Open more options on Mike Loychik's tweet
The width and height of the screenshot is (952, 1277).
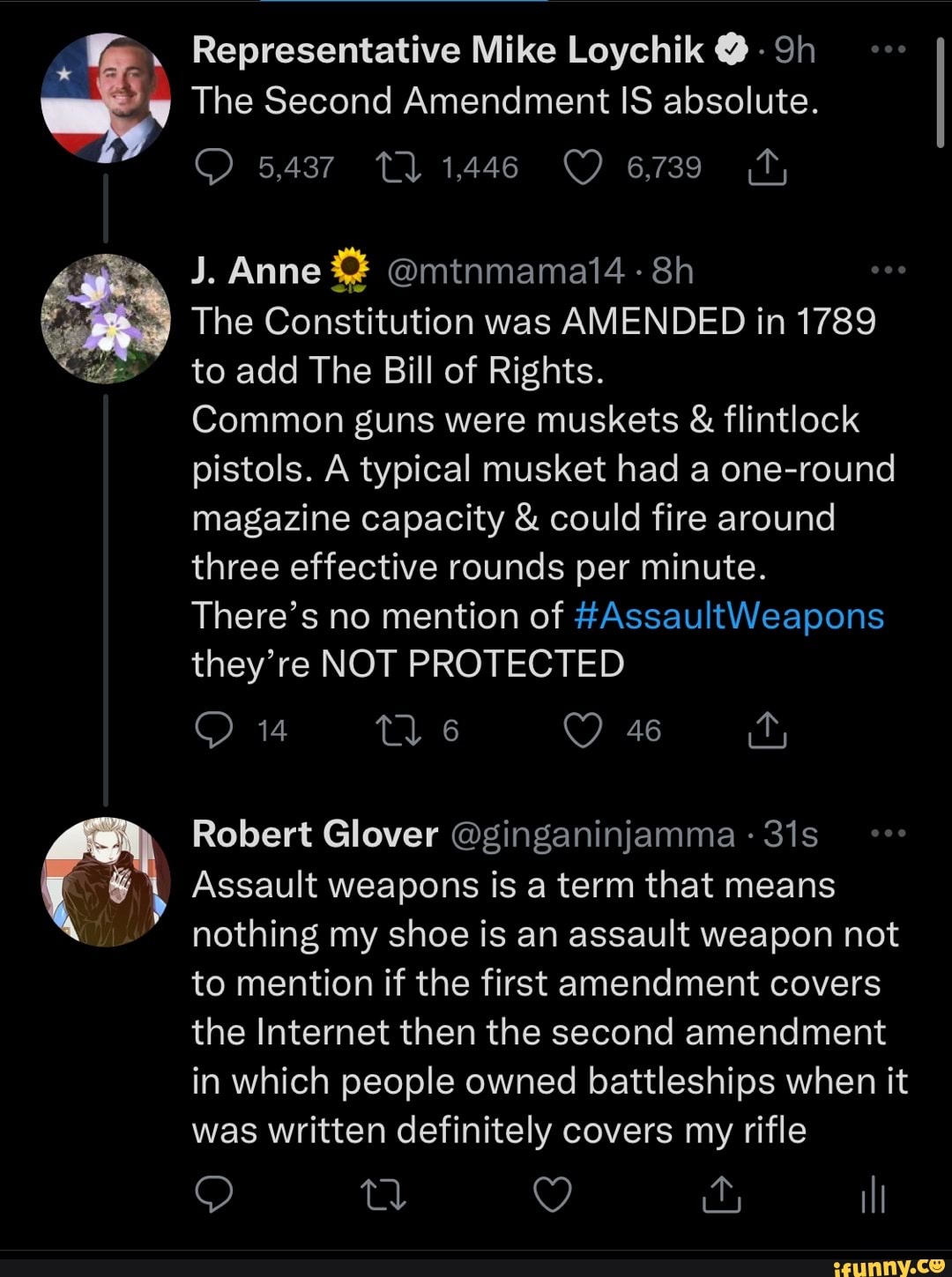[890, 48]
